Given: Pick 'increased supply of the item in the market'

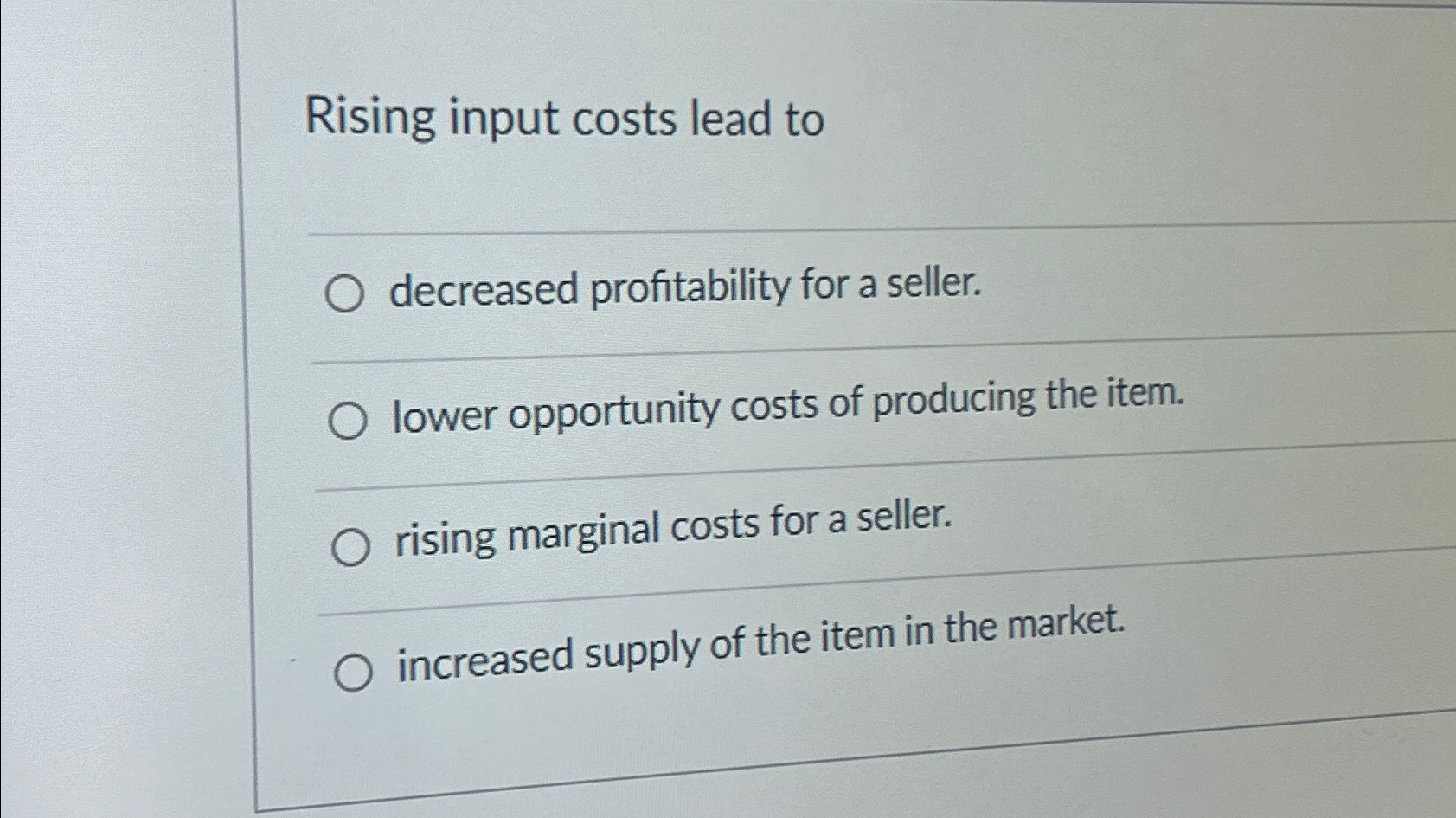Looking at the screenshot, I should point(355,671).
